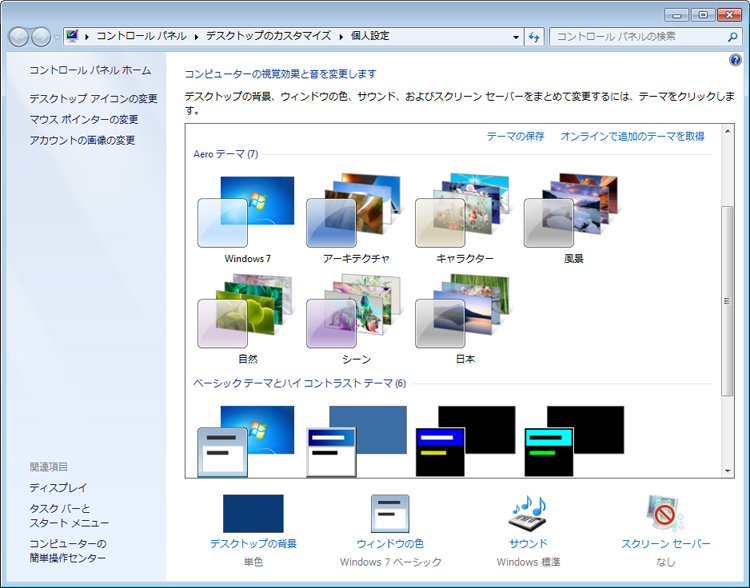Pick the high contrast theme with blue title bar

point(465,441)
